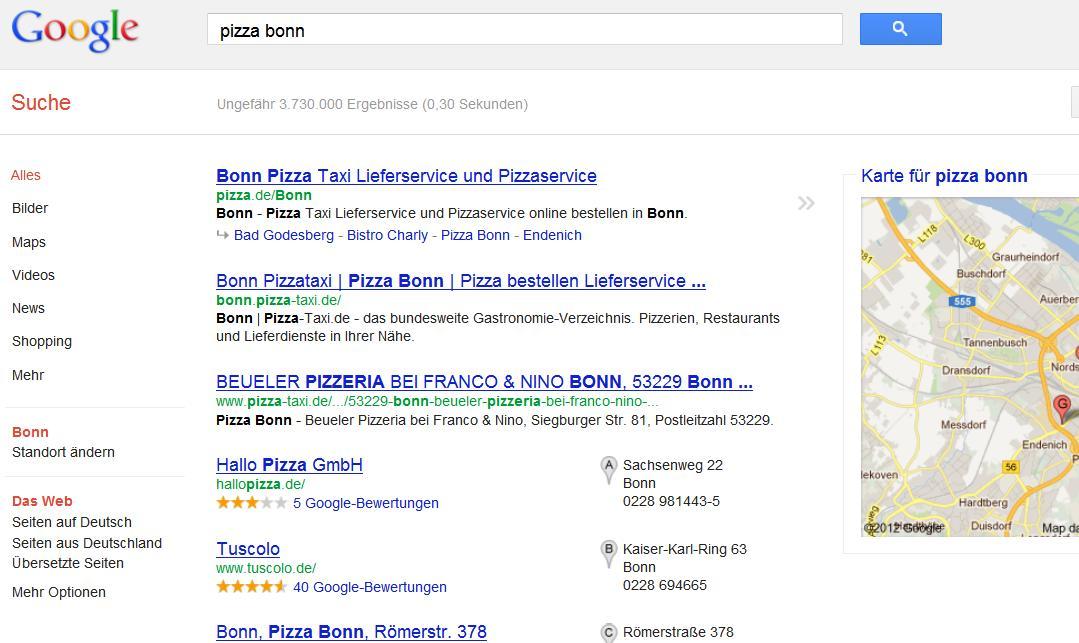The image size is (1079, 643).
Task: Select Das Web filter
Action: pyautogui.click(x=42, y=501)
